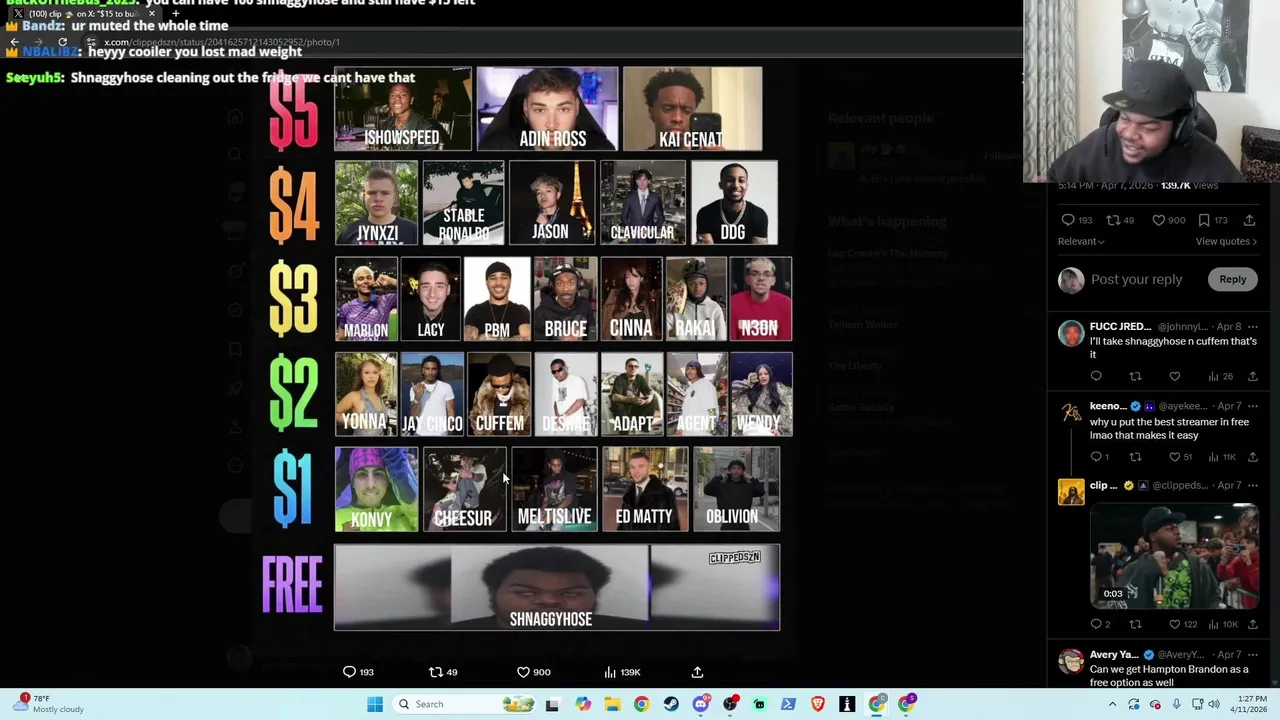Like keeno's comment showing 51
This screenshot has height=720, width=1280.
pyautogui.click(x=1175, y=457)
